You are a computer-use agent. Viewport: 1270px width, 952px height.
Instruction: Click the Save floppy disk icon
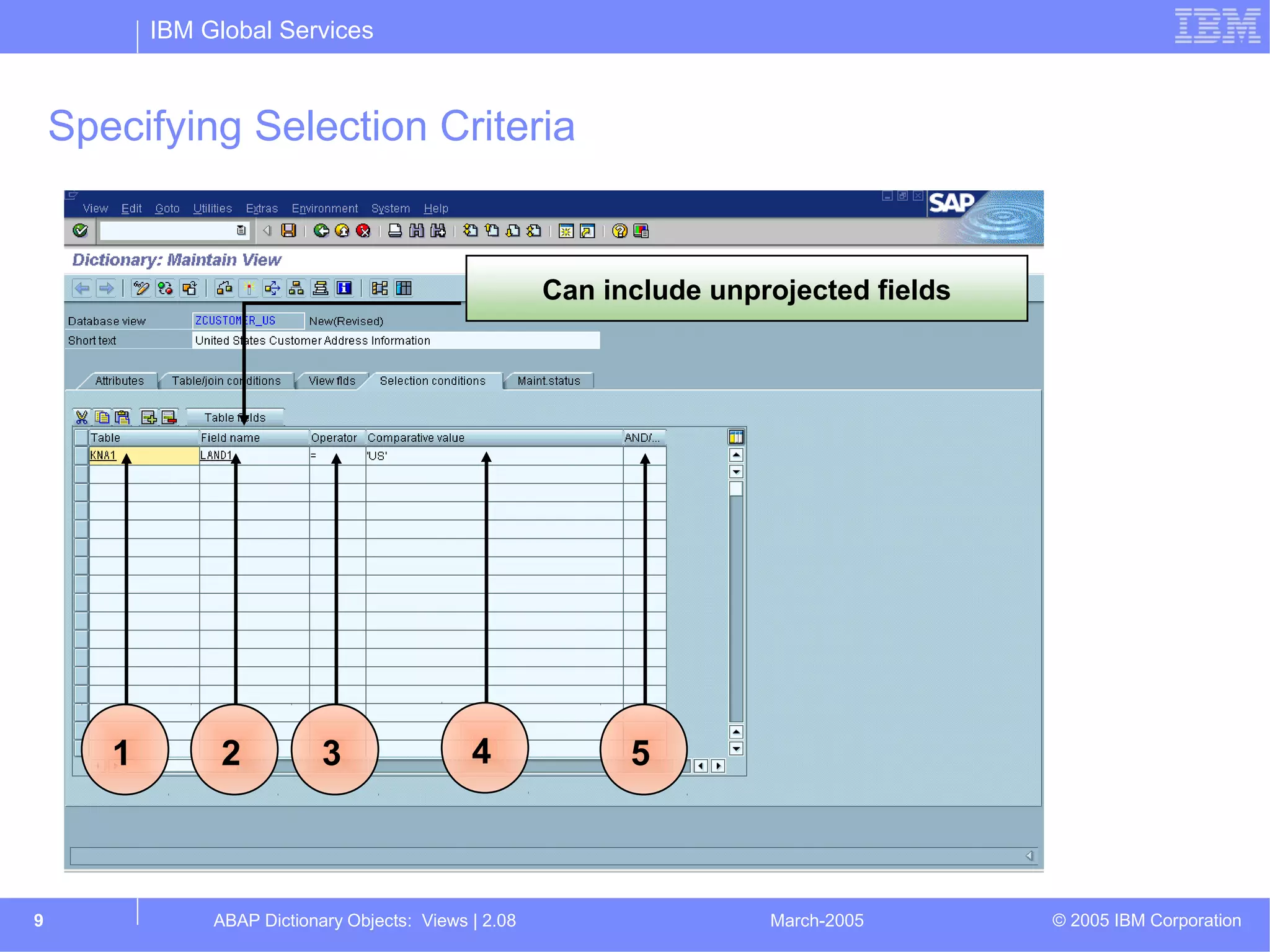click(x=288, y=231)
